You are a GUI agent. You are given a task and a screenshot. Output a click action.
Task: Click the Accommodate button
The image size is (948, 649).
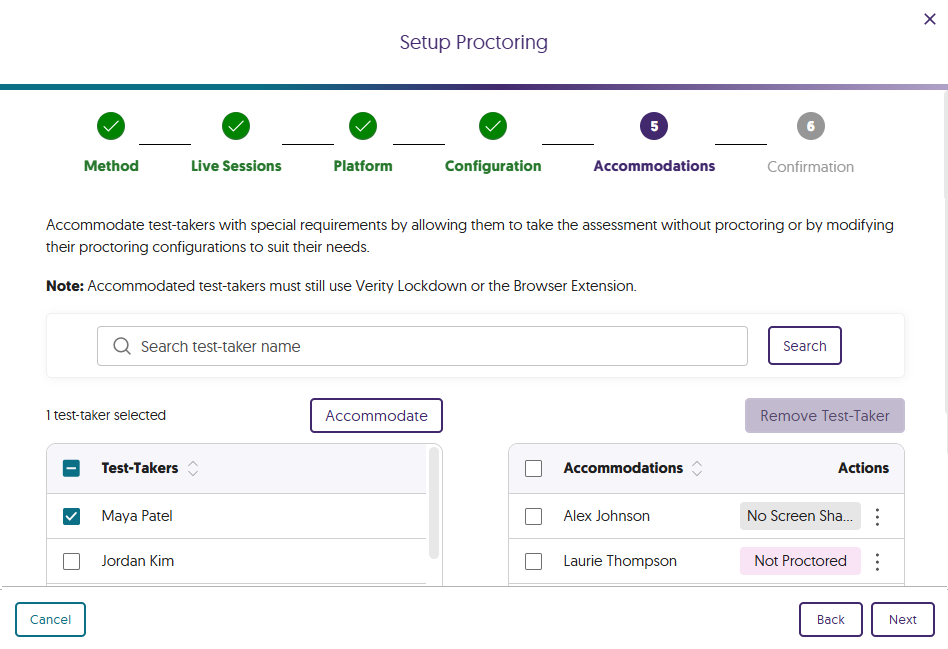coord(377,416)
